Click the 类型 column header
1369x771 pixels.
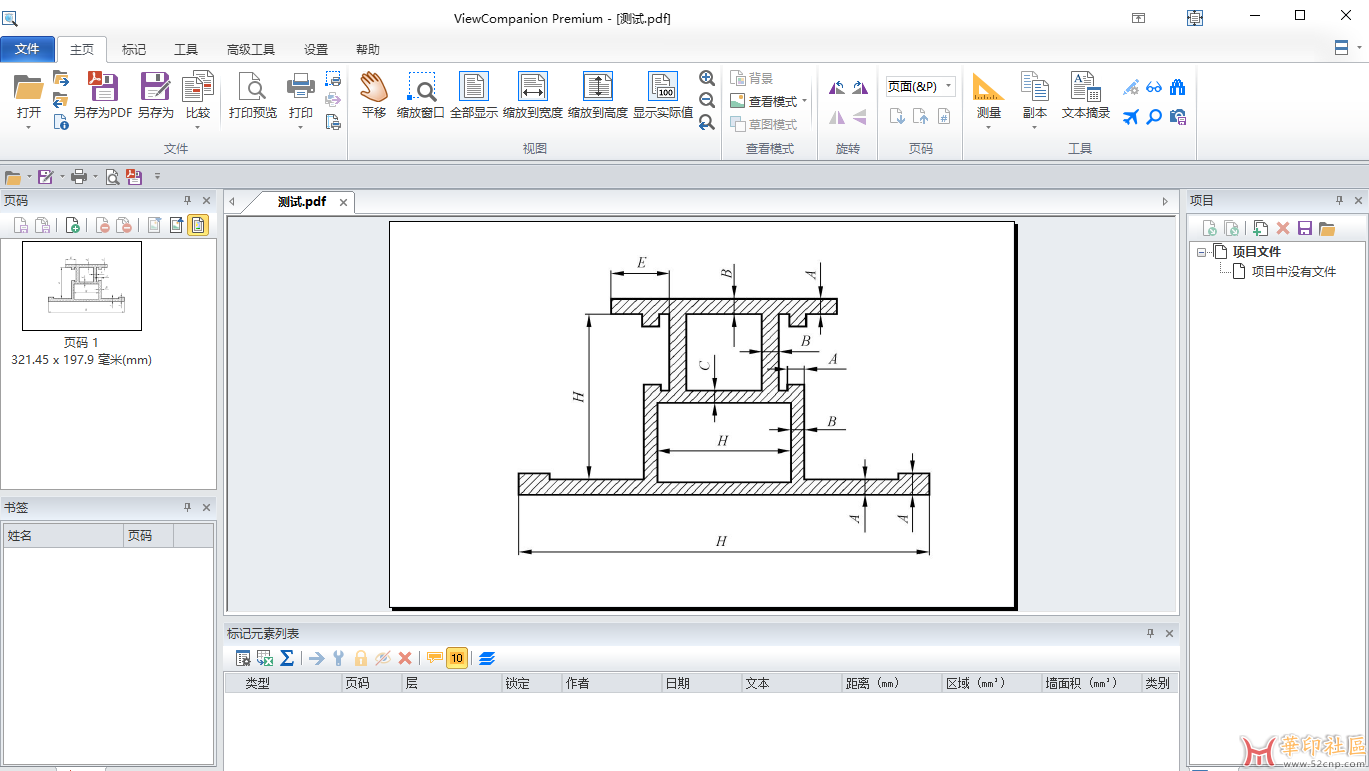(x=283, y=683)
